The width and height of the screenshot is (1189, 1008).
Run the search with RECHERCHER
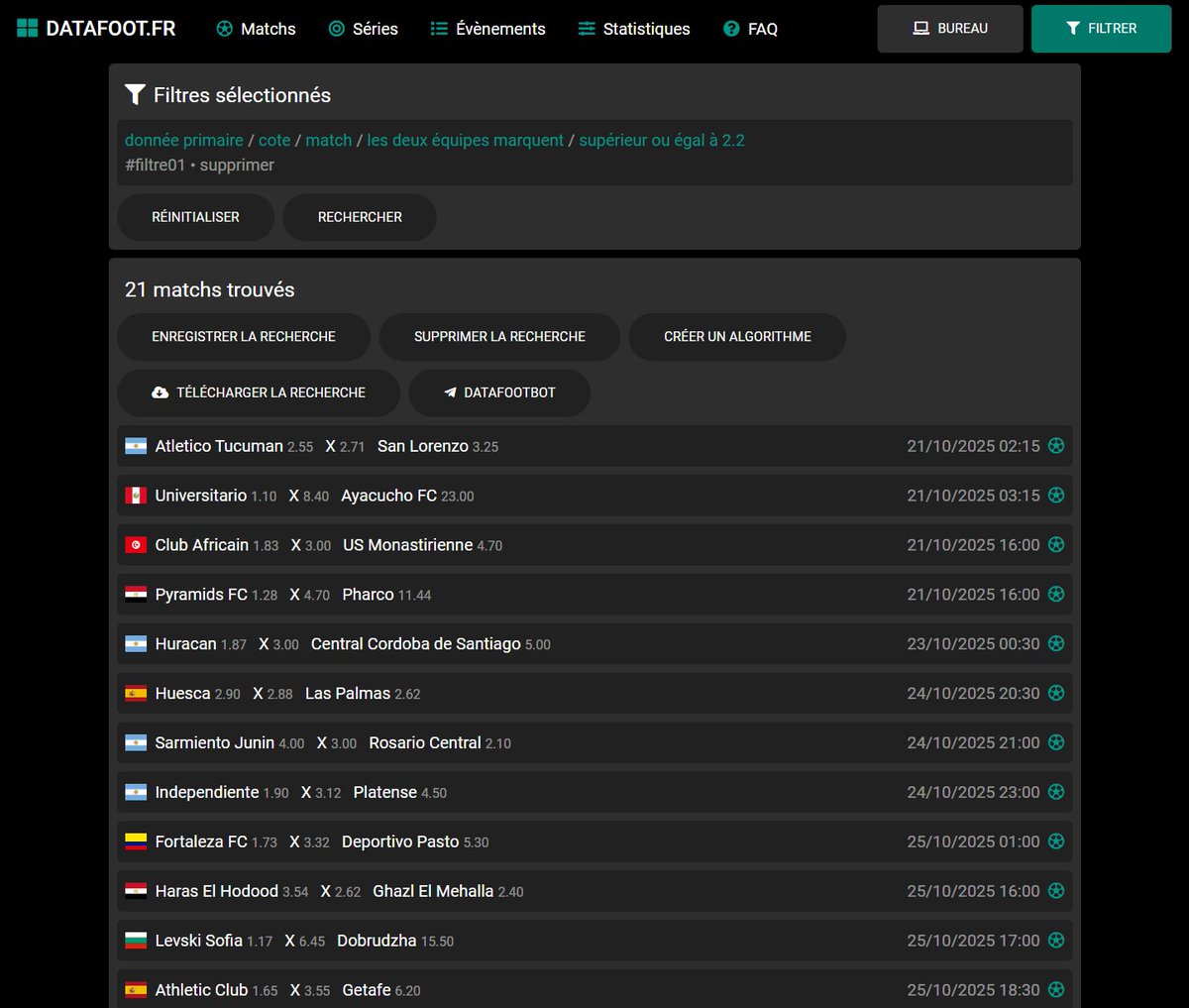360,217
